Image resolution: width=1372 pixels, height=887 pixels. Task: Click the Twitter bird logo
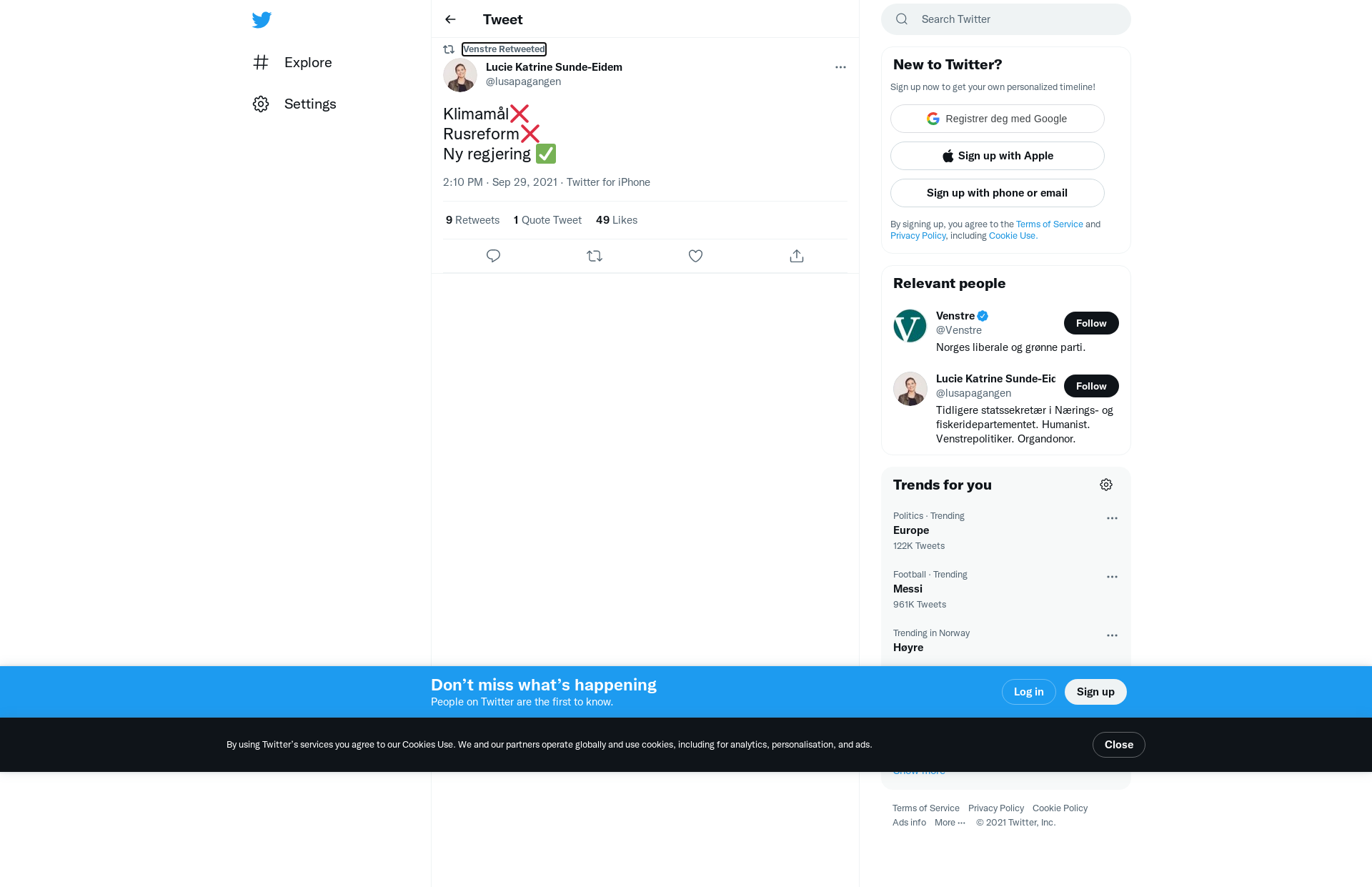262,19
